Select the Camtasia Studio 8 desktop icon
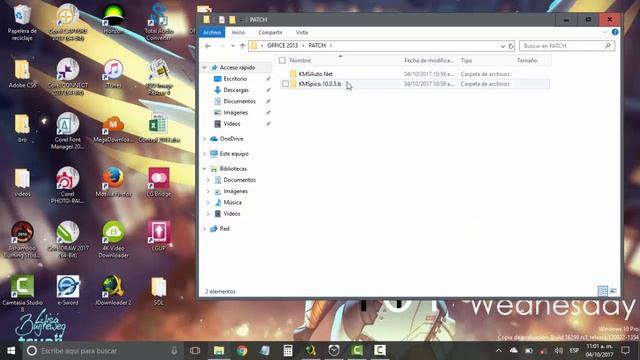 click(x=22, y=294)
